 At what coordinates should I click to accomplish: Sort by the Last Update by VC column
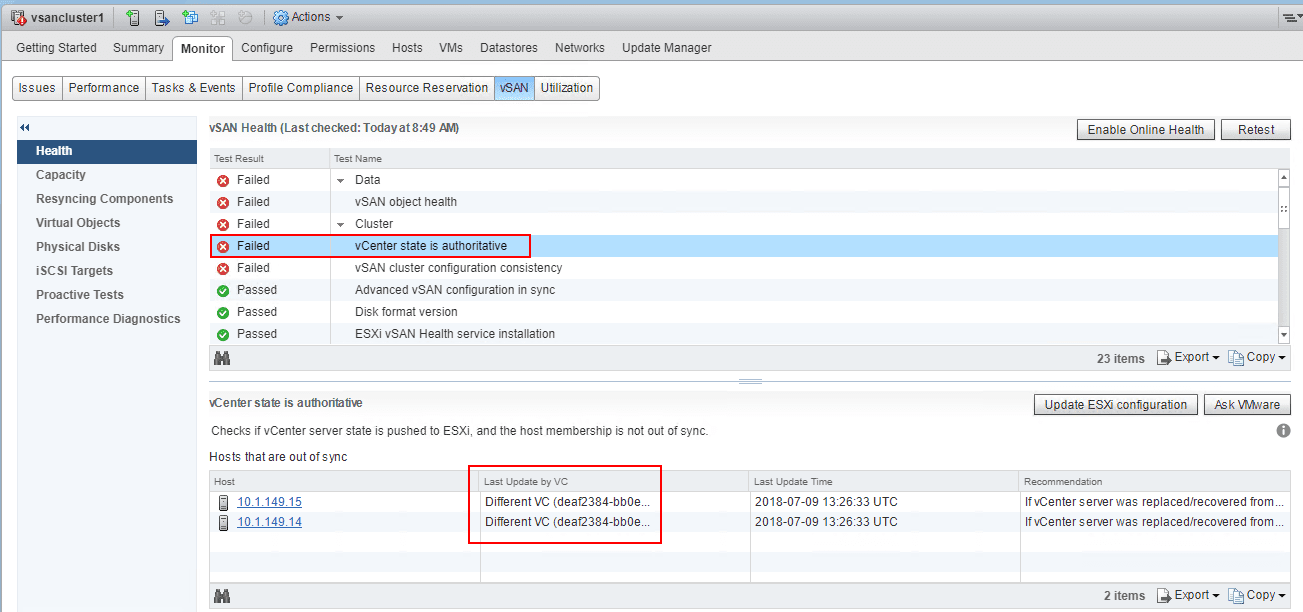615,482
